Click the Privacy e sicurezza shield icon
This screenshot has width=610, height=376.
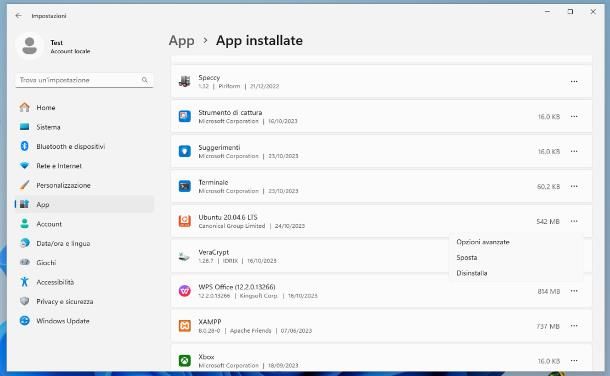coord(25,301)
